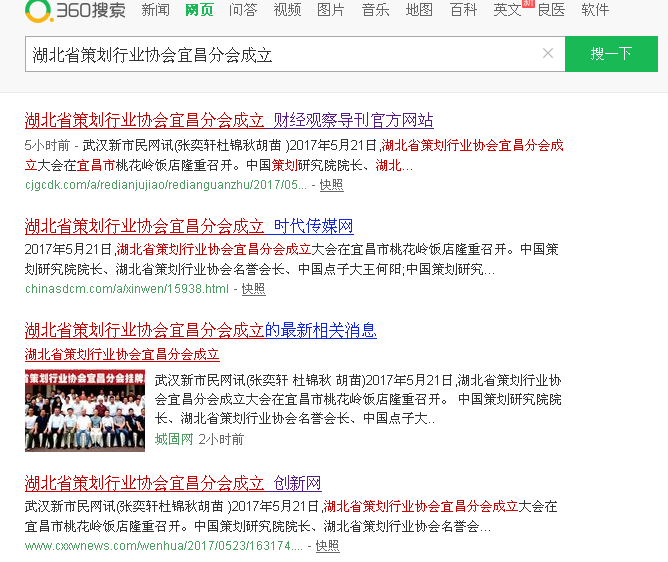668x562 pixels.
Task: Click the 搜一下 search button
Action: pyautogui.click(x=611, y=54)
